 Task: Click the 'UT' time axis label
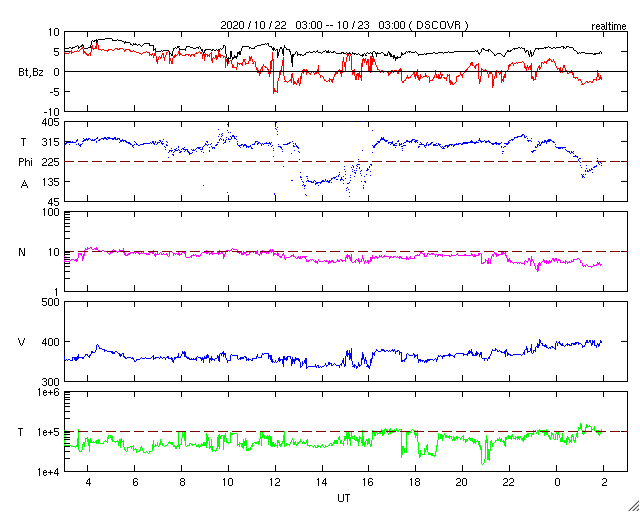[343, 498]
